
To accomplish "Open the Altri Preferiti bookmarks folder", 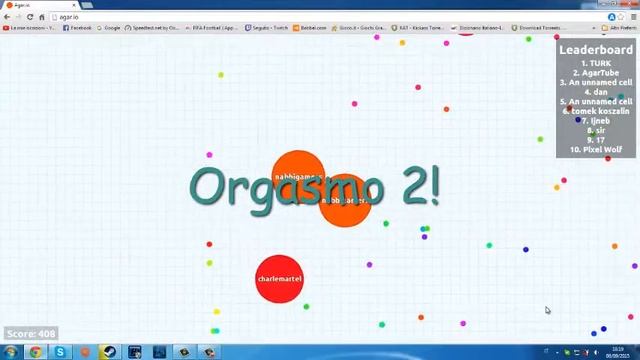I will [619, 28].
